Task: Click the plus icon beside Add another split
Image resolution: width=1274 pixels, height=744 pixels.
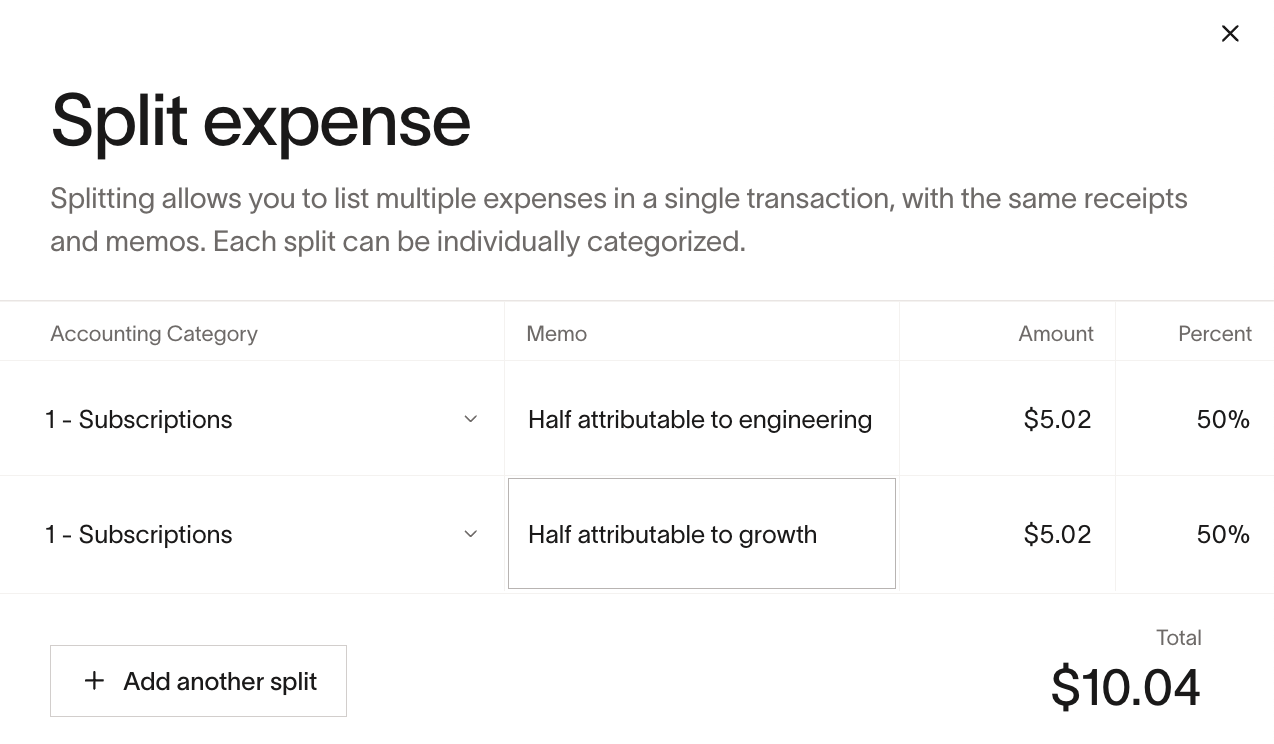Action: 94,681
